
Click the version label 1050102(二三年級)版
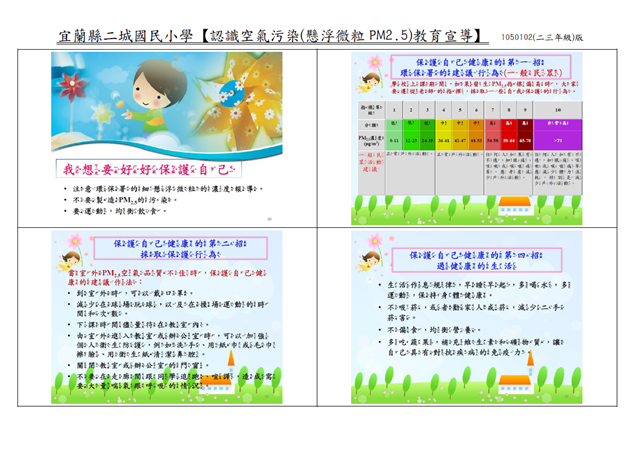point(542,37)
